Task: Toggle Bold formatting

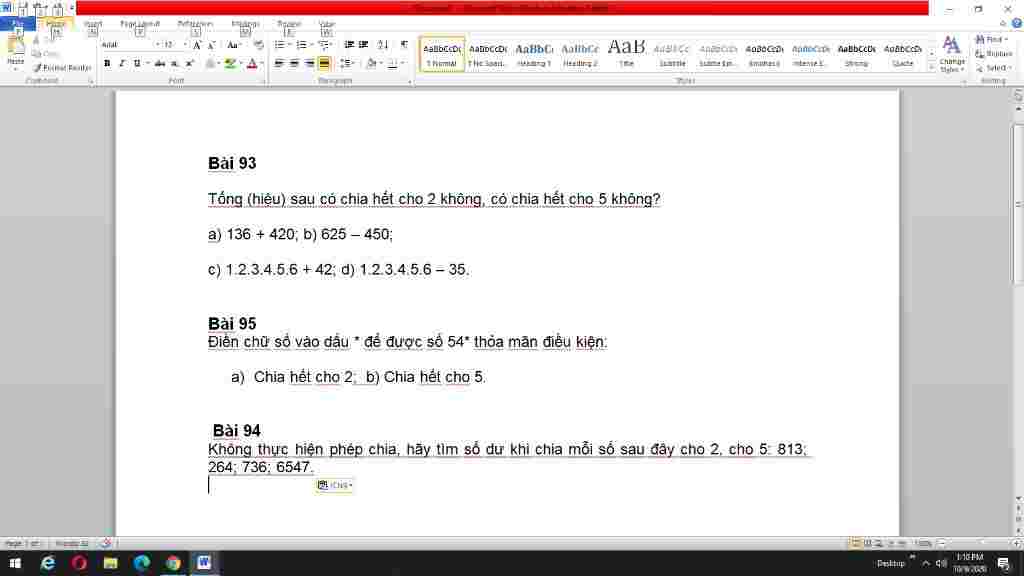Action: [x=107, y=63]
